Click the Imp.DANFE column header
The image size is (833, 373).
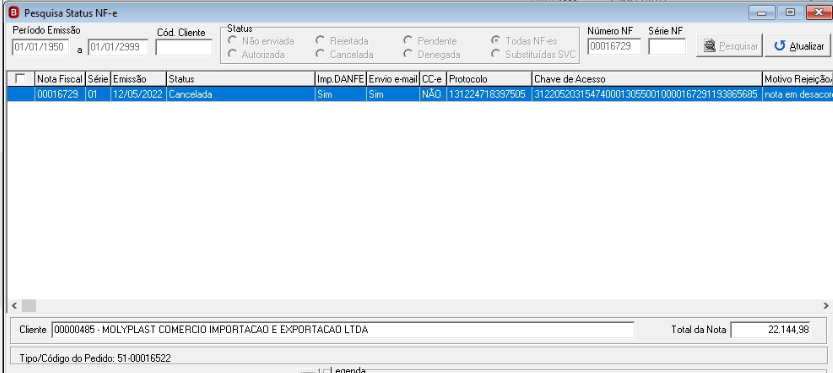[341, 79]
